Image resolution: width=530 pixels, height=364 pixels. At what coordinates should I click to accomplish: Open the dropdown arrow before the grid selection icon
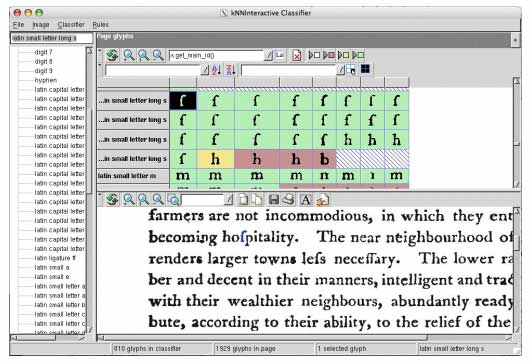(x=340, y=70)
